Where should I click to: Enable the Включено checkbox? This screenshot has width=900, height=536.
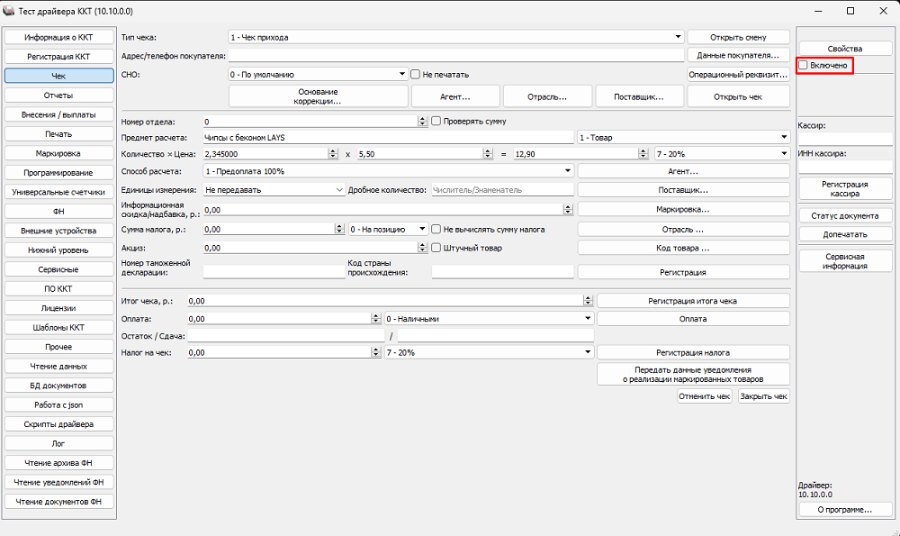point(803,65)
